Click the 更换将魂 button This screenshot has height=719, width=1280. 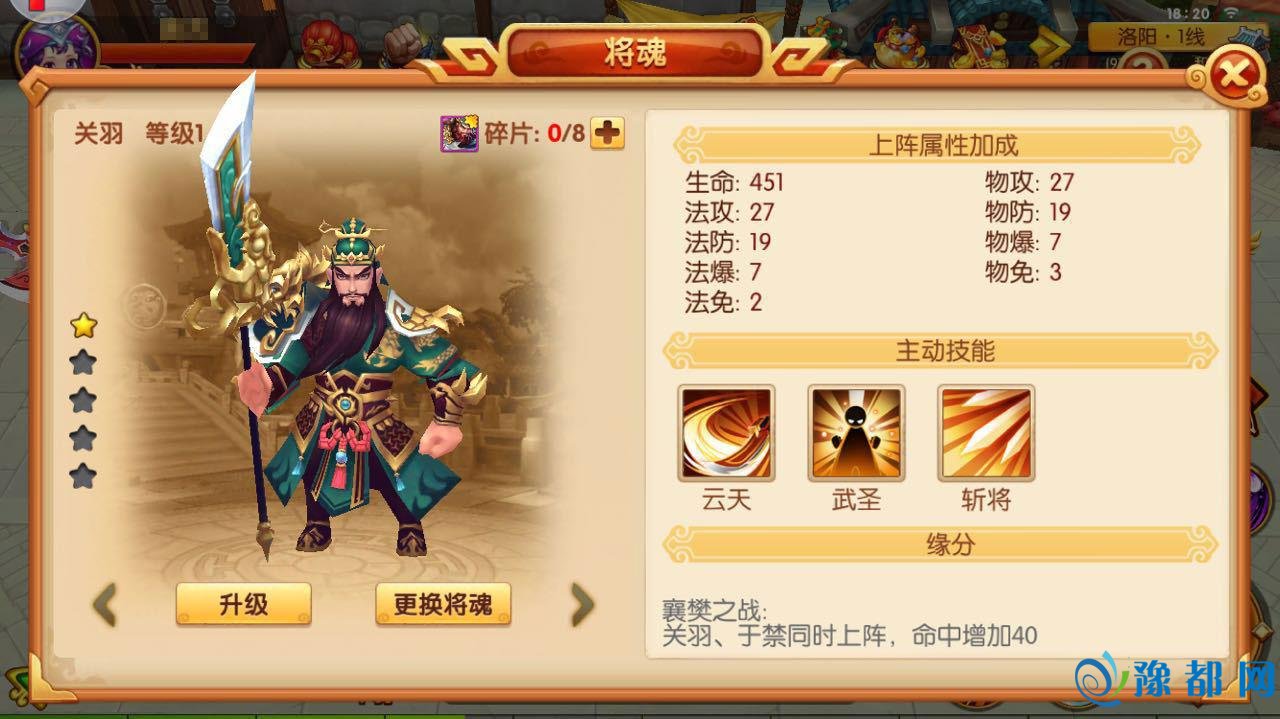(443, 604)
